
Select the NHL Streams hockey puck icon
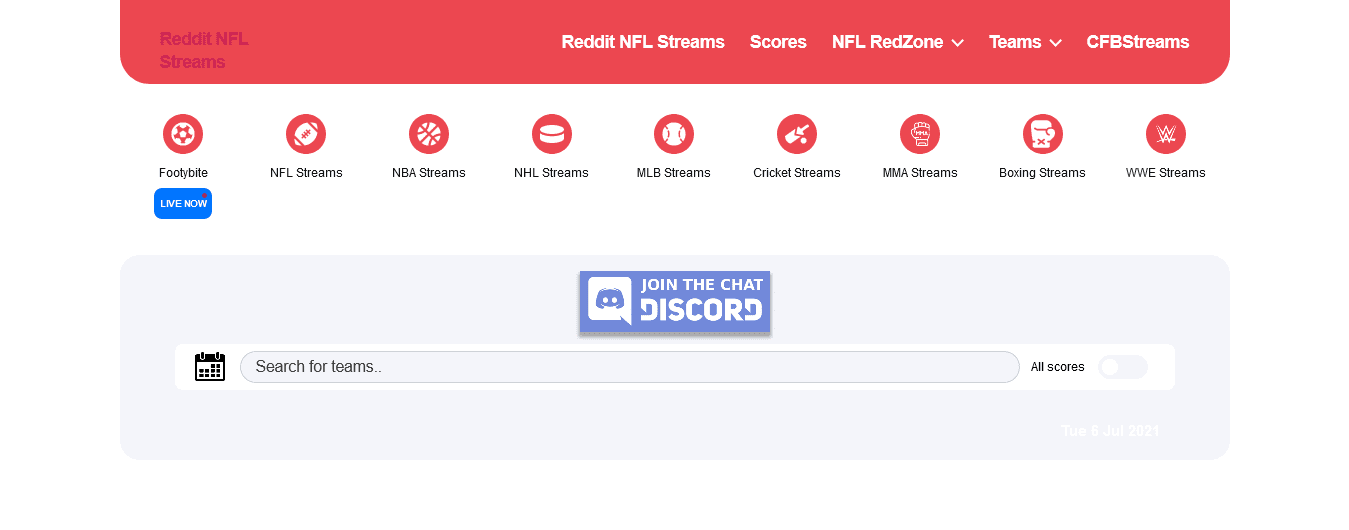click(x=551, y=134)
